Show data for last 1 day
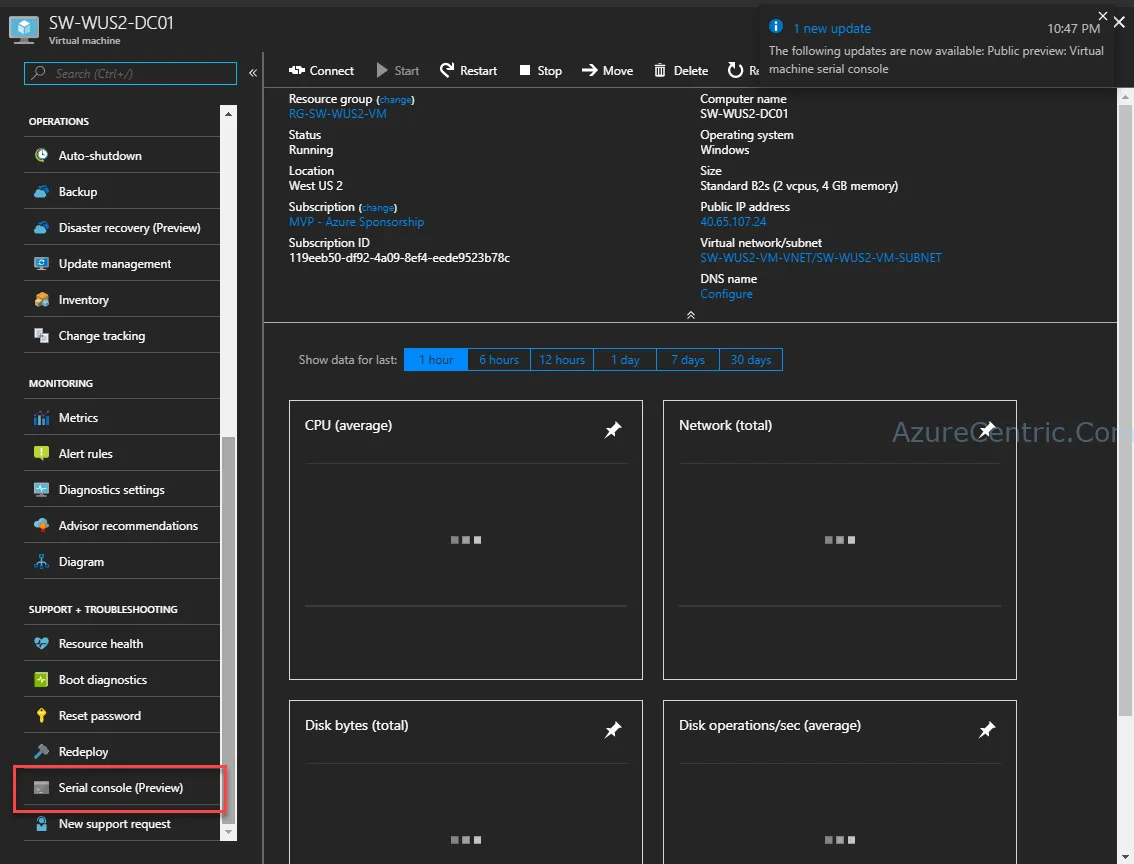 [625, 360]
